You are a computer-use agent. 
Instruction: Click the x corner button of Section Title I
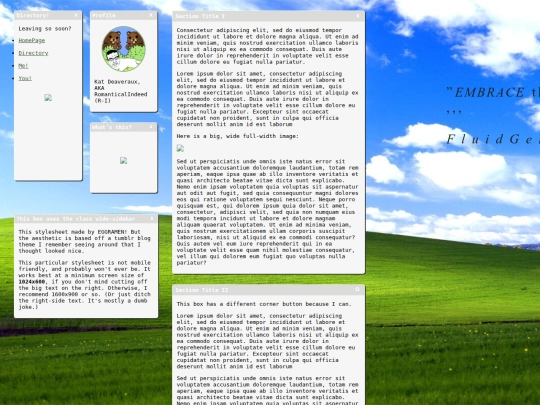tap(358, 16)
